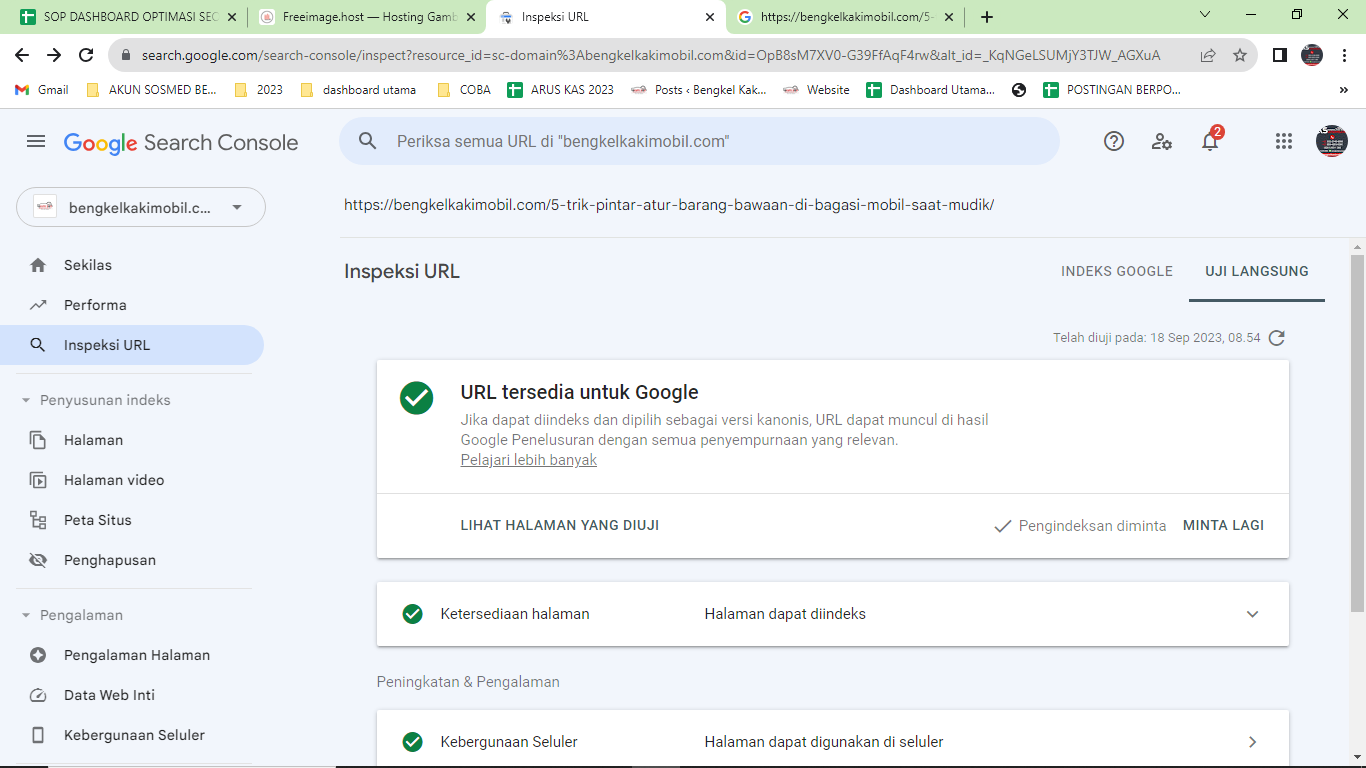Open the 2023 bookmark folder
This screenshot has width=1366, height=768.
pyautogui.click(x=259, y=90)
